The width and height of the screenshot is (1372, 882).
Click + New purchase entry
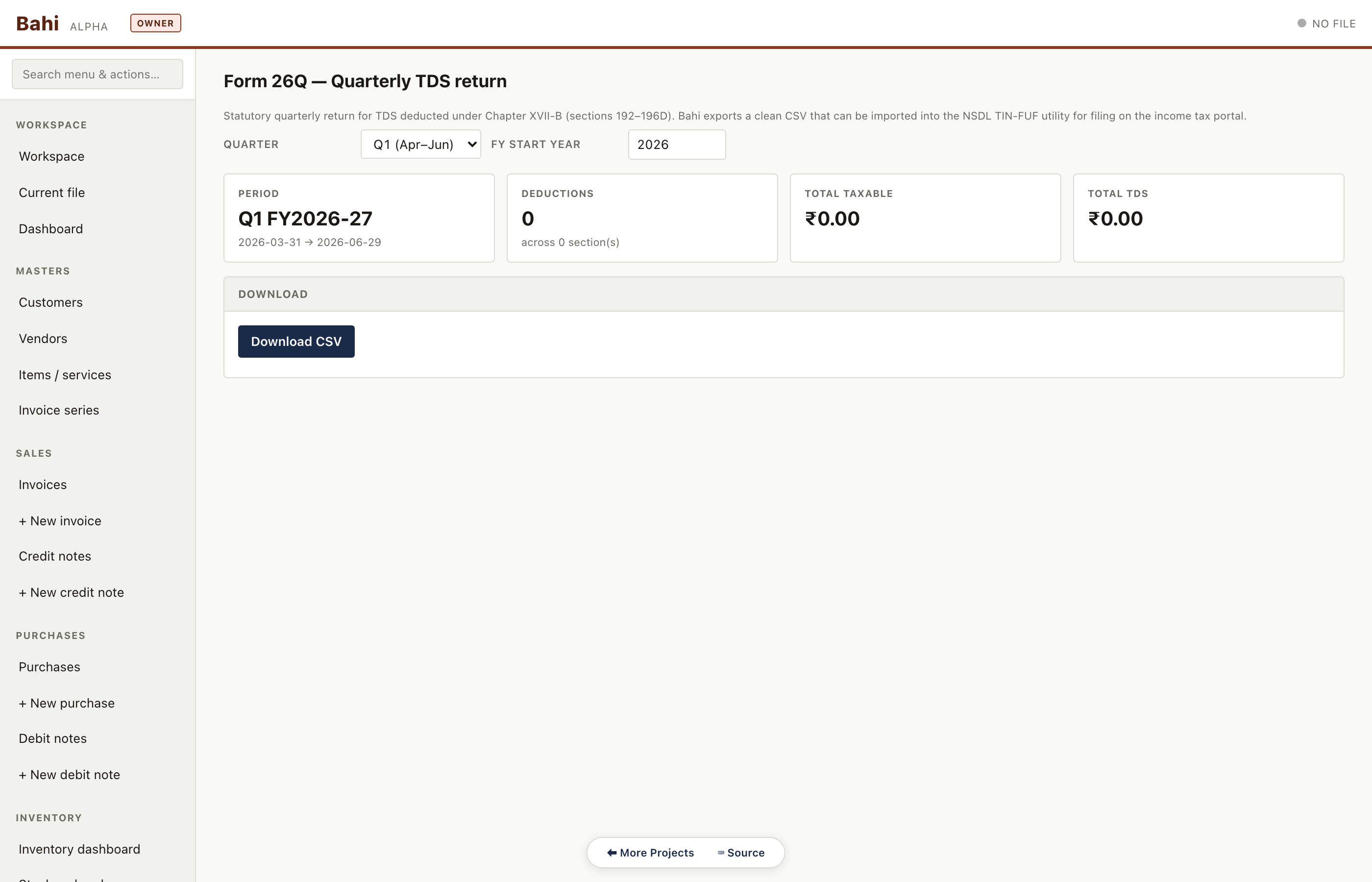[67, 703]
